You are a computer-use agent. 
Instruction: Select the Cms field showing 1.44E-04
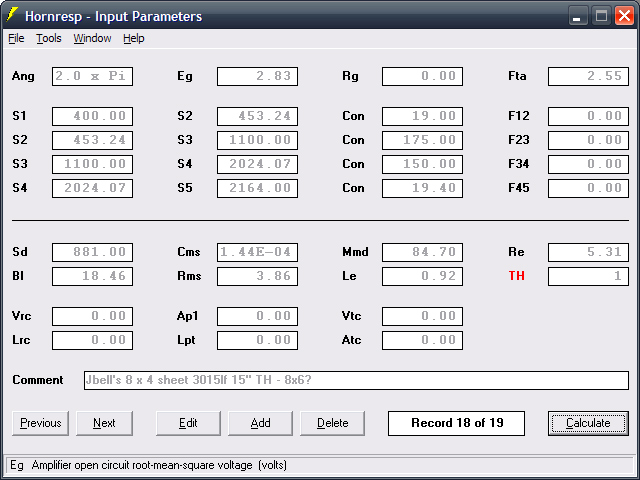[x=258, y=252]
